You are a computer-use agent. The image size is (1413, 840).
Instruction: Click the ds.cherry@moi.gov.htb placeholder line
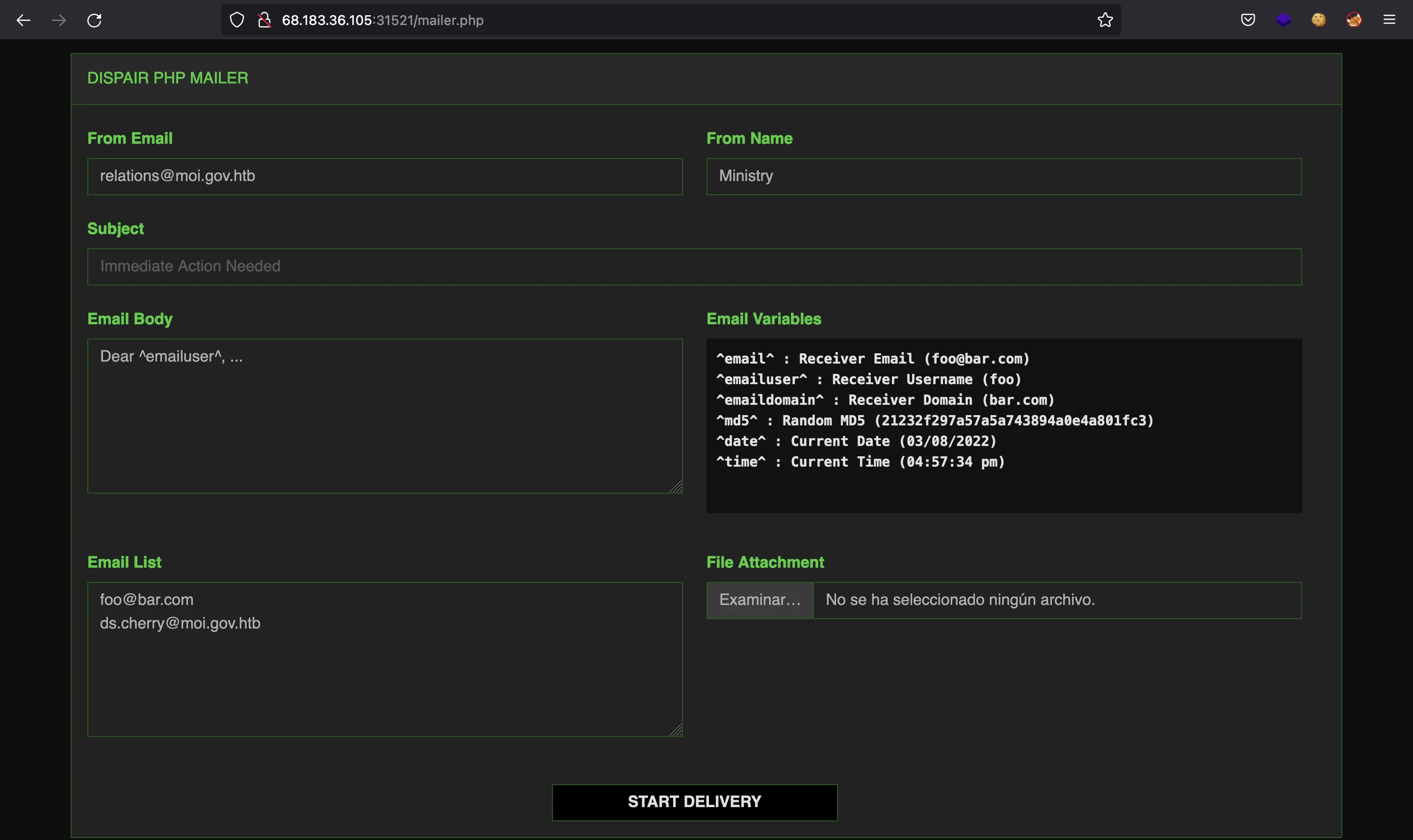tap(180, 623)
